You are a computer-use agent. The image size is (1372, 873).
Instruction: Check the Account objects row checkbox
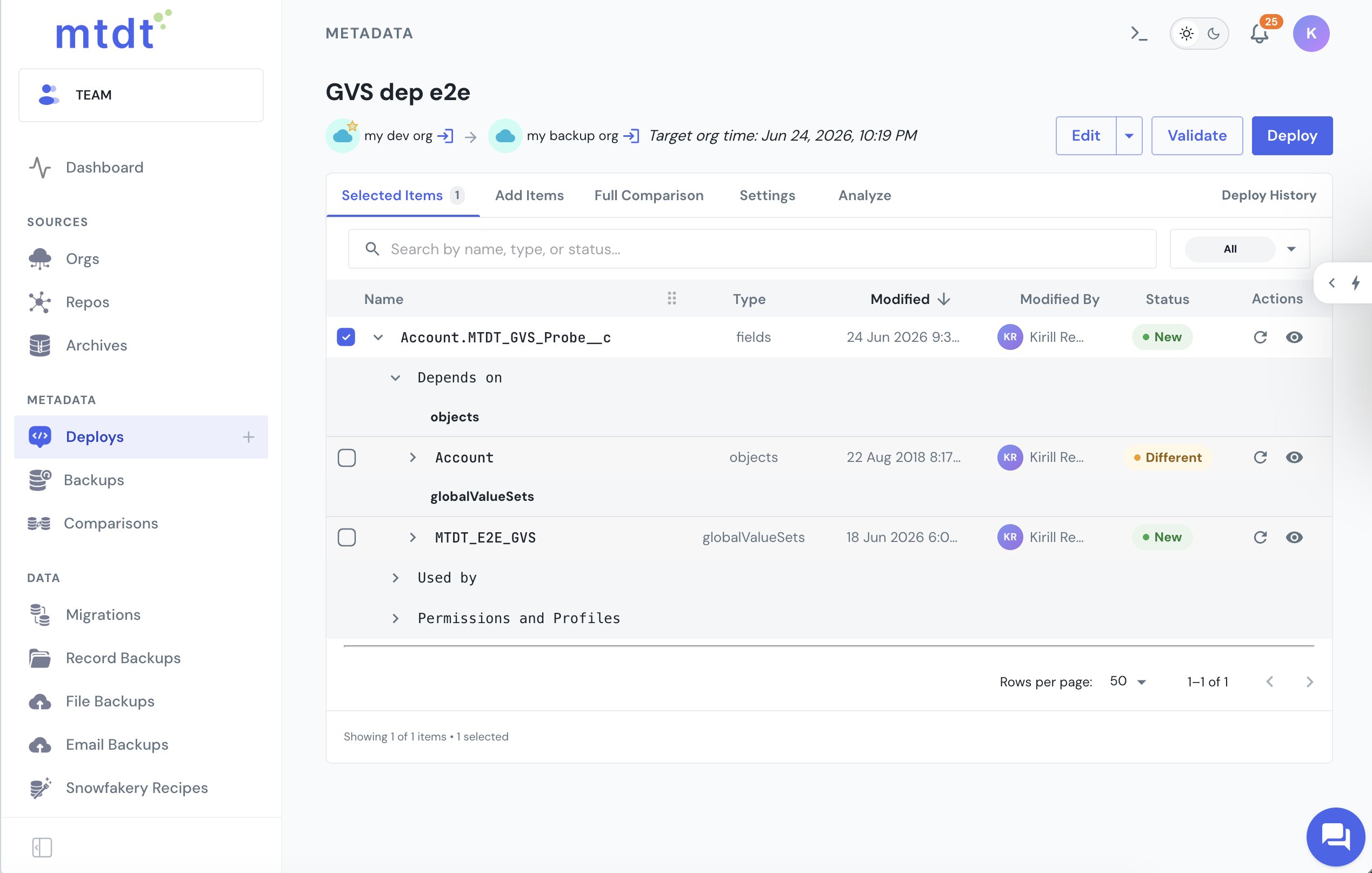click(347, 457)
